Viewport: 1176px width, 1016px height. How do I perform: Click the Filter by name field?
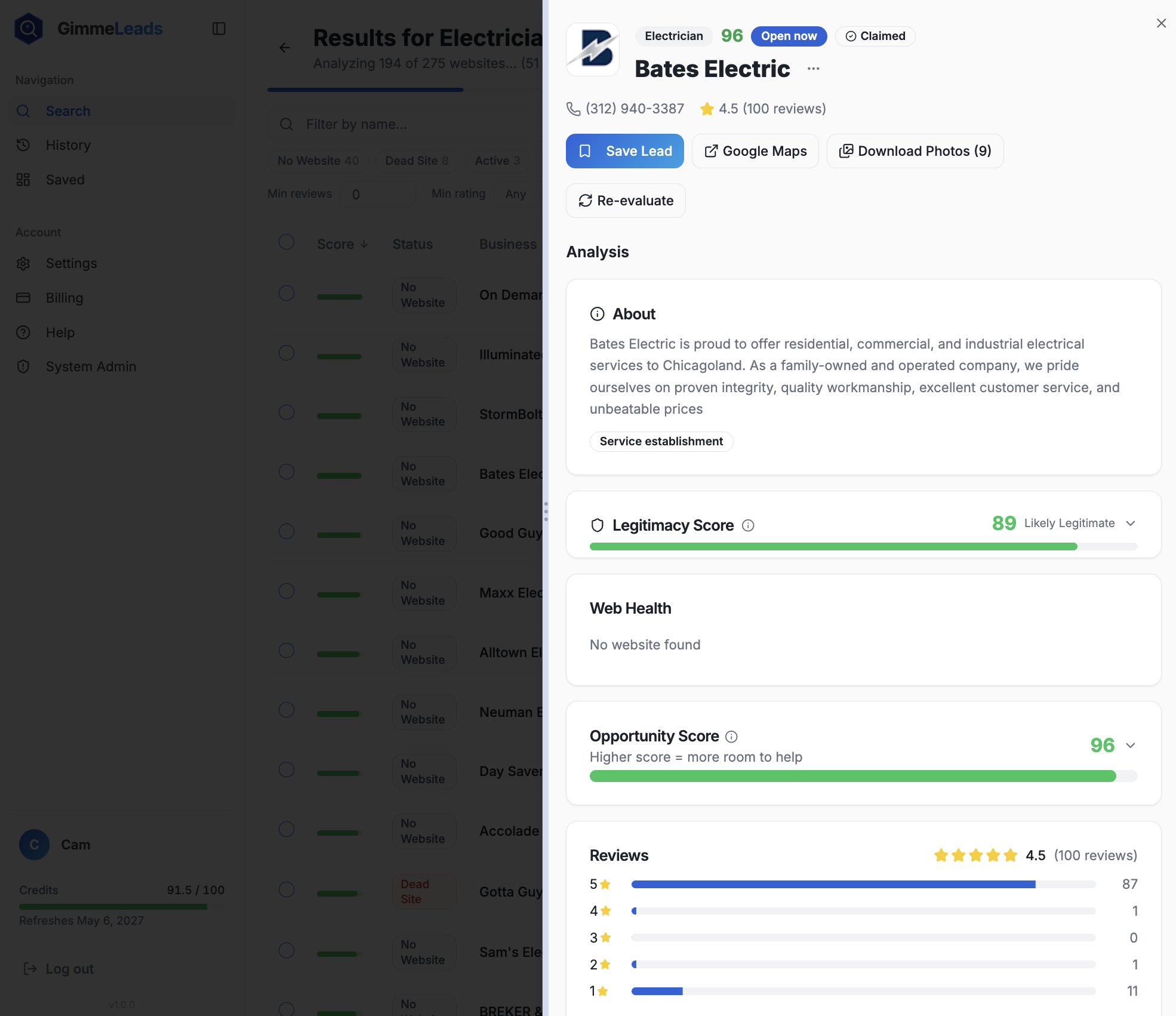pyautogui.click(x=406, y=124)
